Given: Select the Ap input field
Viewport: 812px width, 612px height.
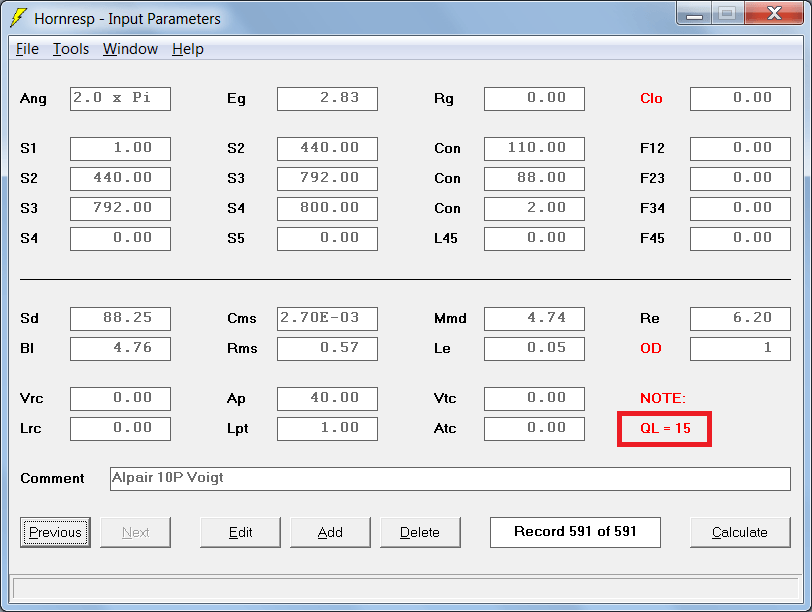Looking at the screenshot, I should click(327, 399).
